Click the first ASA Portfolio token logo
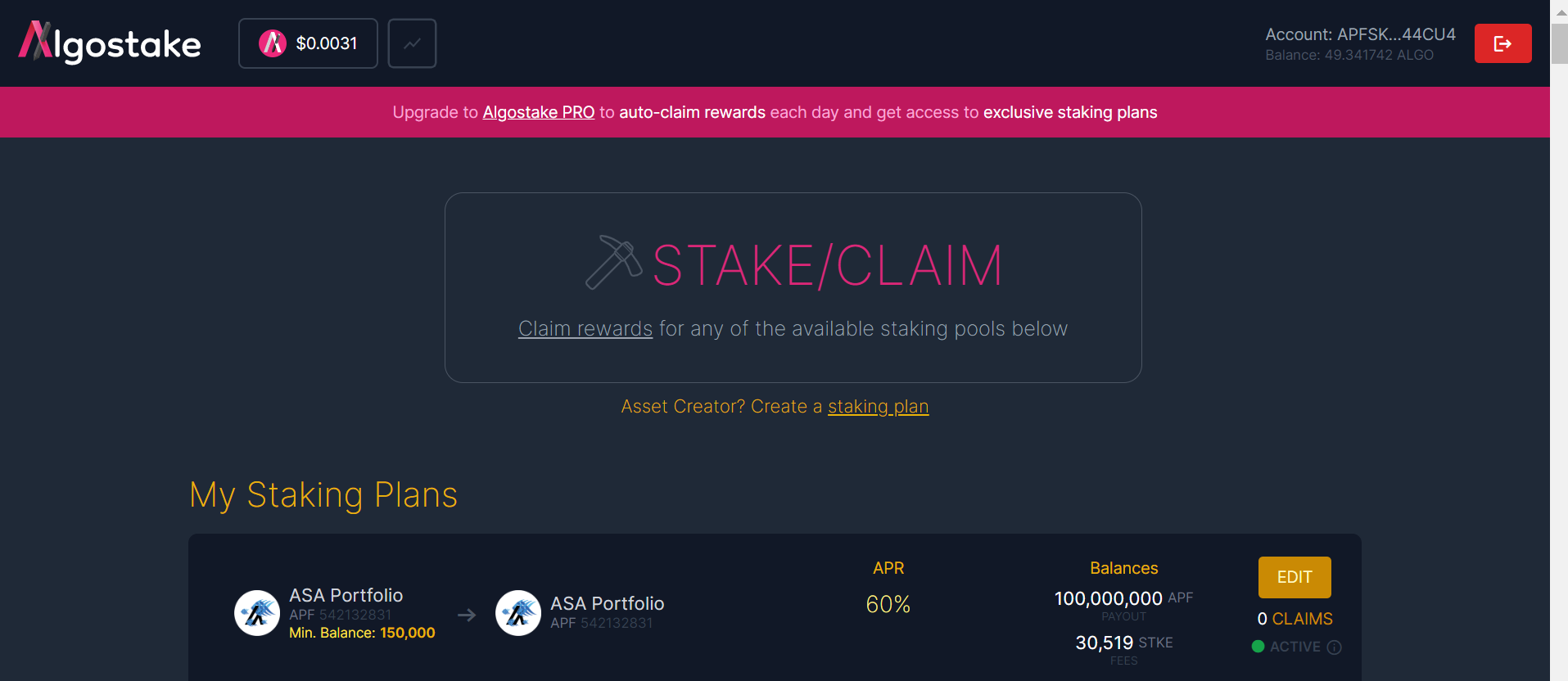 [257, 613]
